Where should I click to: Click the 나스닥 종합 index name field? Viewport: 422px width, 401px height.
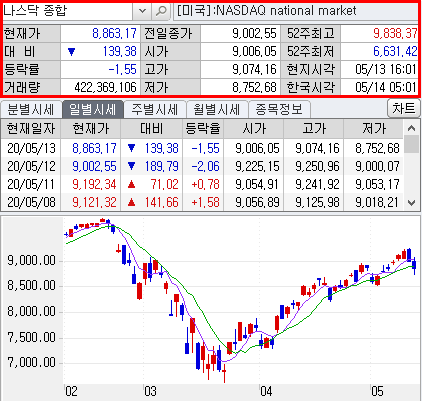(68, 11)
